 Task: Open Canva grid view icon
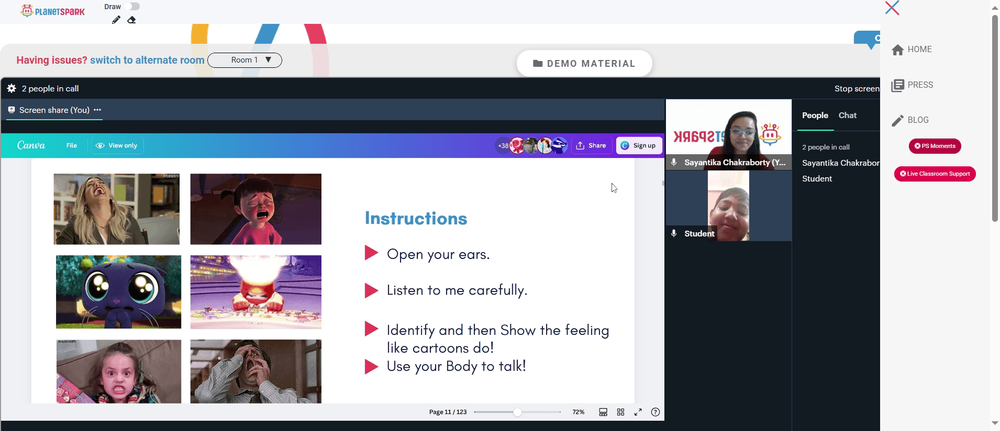click(x=620, y=412)
